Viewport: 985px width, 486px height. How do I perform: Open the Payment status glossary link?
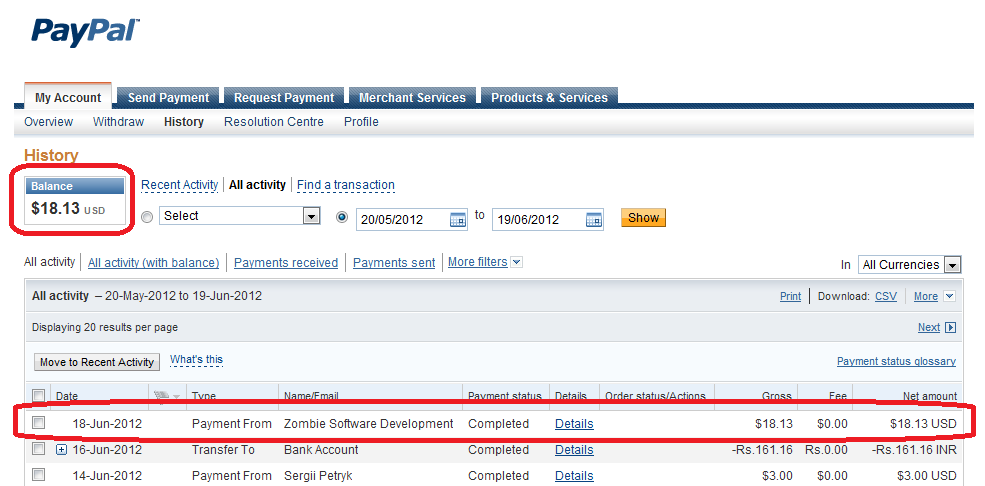click(x=896, y=361)
